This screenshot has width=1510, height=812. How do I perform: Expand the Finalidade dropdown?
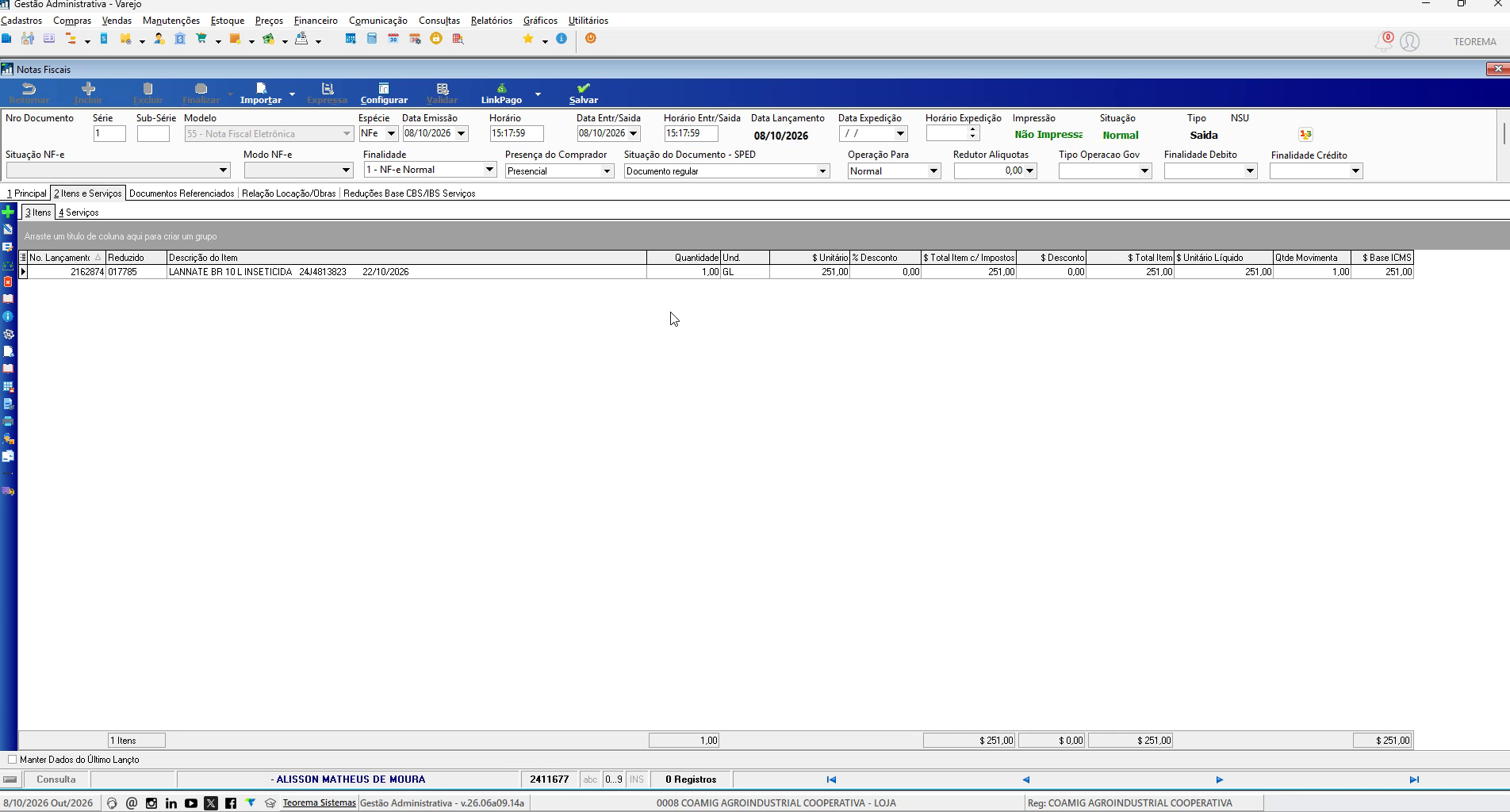(x=489, y=170)
